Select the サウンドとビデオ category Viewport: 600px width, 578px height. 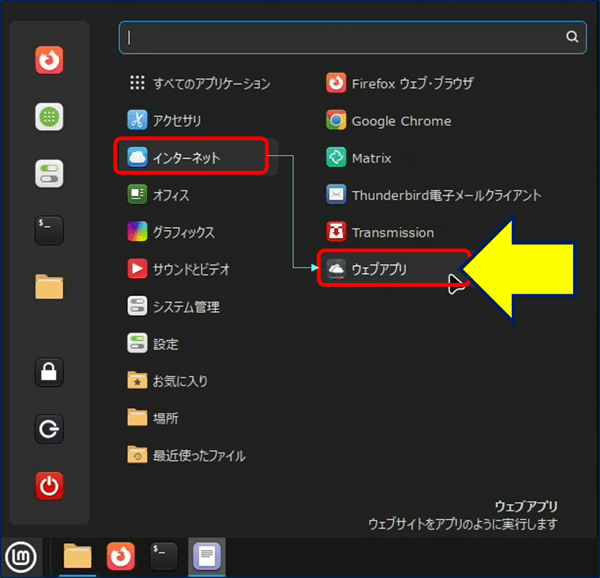click(x=178, y=269)
